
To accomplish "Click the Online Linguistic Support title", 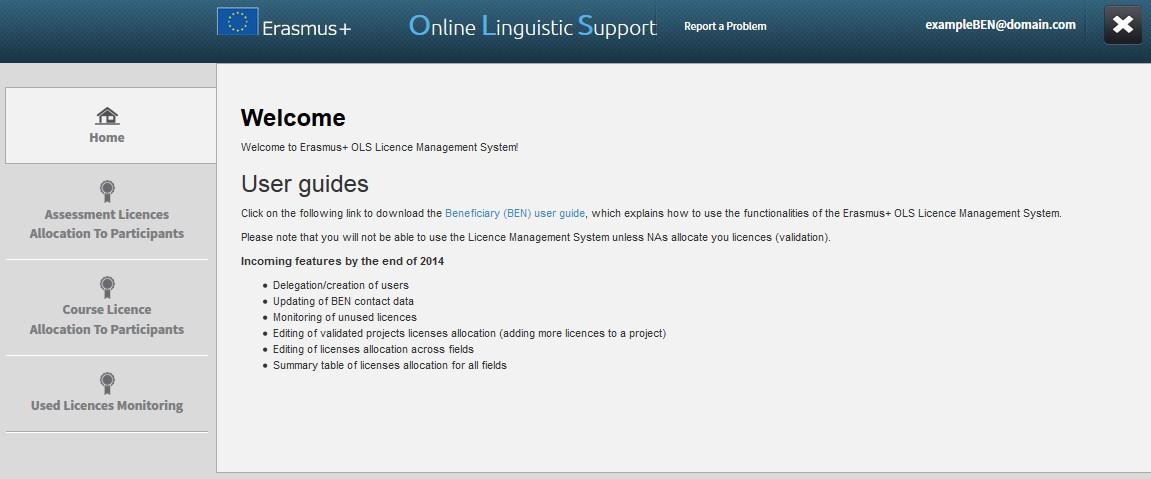I will [x=532, y=26].
